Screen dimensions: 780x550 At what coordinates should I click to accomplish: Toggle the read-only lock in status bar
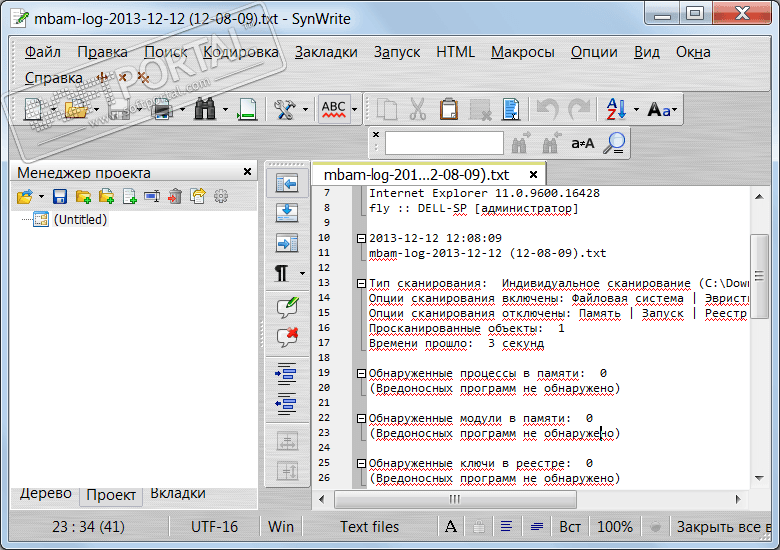point(479,527)
